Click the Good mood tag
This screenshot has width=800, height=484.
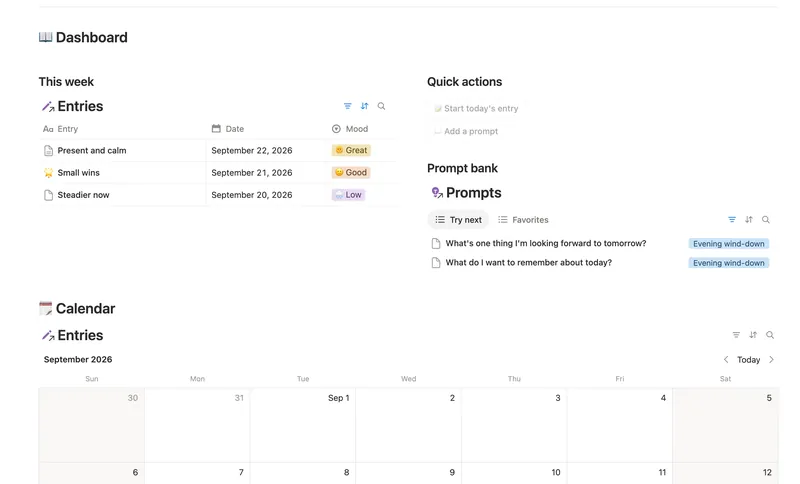point(351,172)
